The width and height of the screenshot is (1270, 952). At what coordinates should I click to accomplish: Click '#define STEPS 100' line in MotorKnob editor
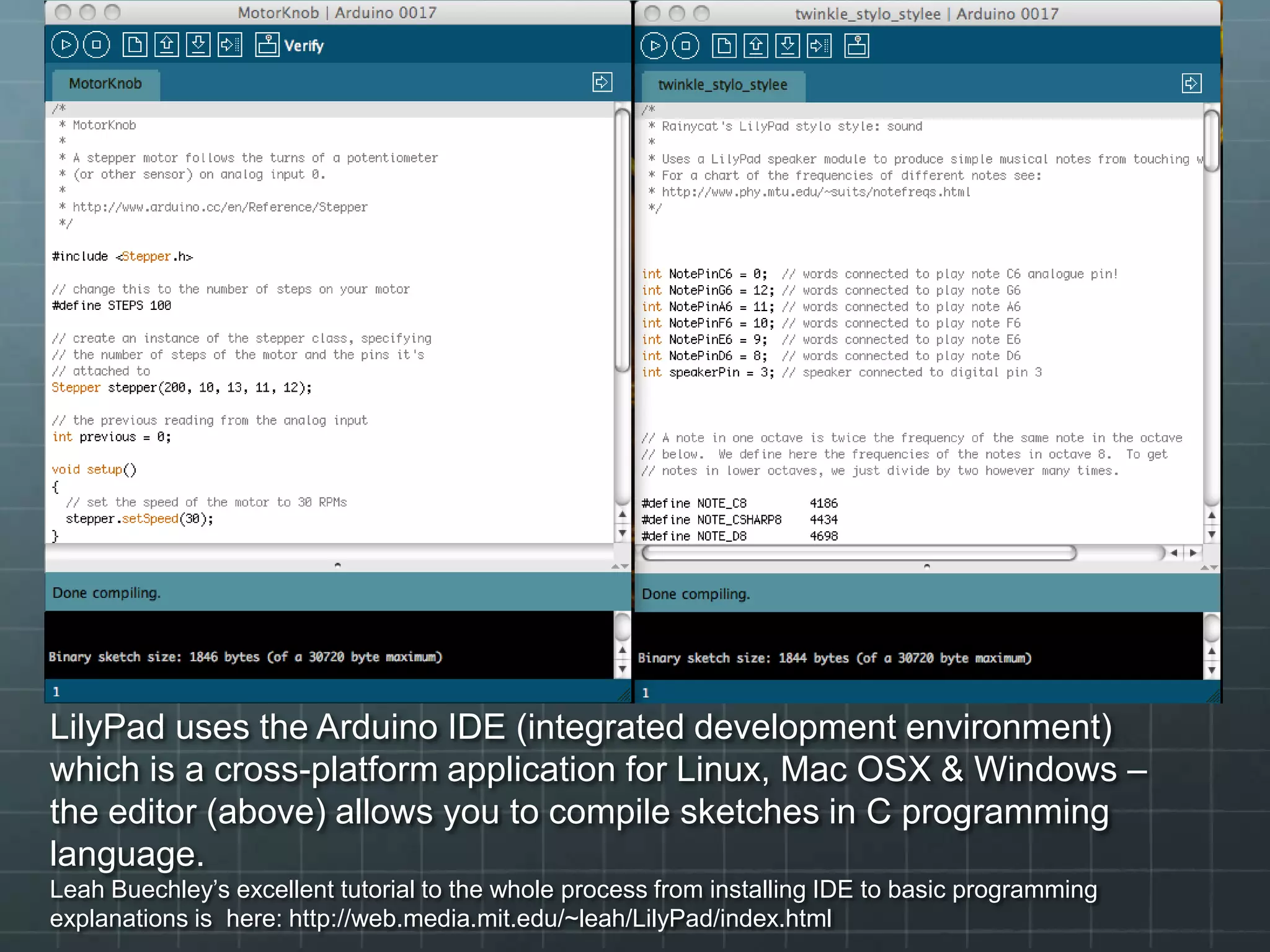(x=112, y=306)
